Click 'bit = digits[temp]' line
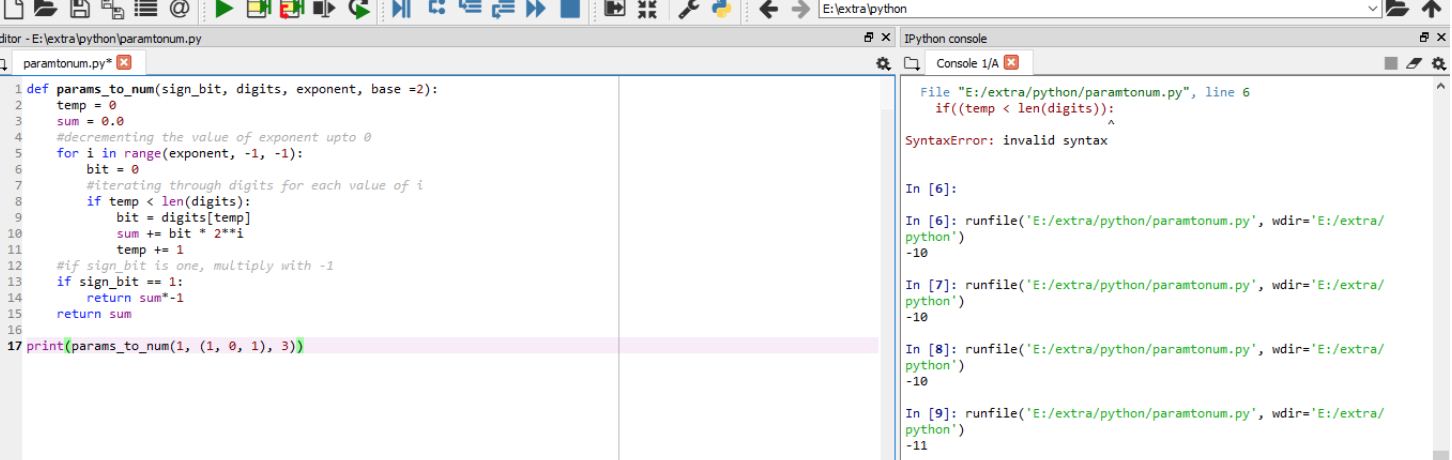This screenshot has height=460, width=1452. click(x=184, y=217)
